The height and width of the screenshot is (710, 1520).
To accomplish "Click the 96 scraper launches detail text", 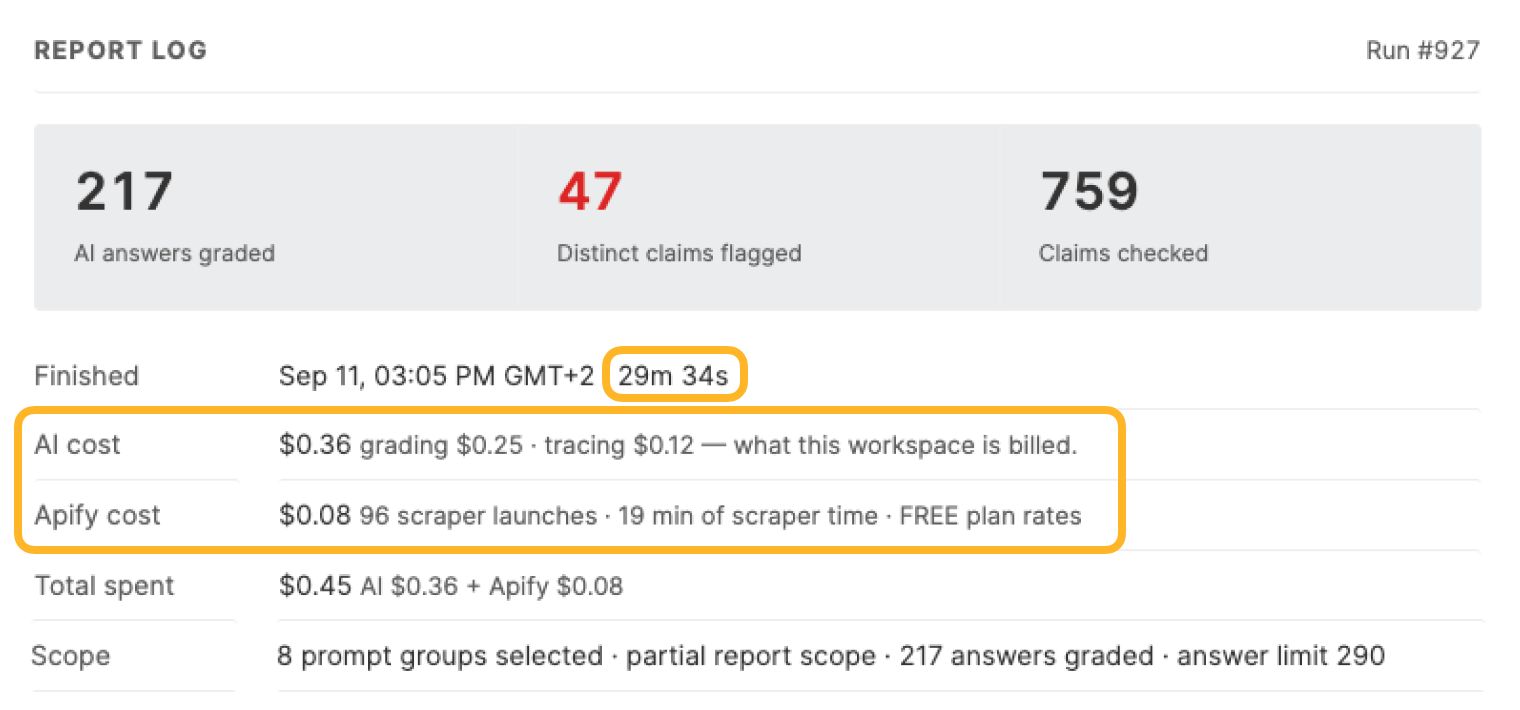I will point(721,516).
